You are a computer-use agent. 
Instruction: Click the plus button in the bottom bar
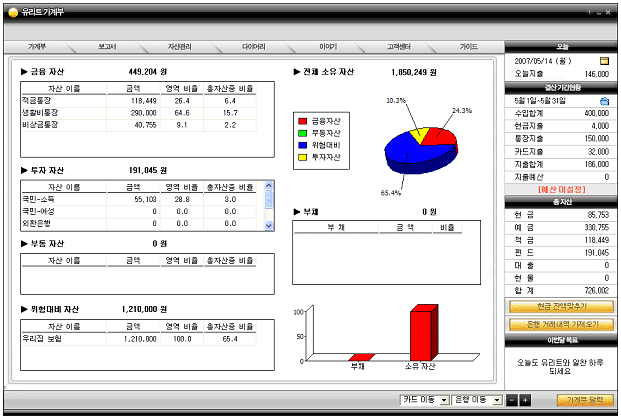[525, 400]
